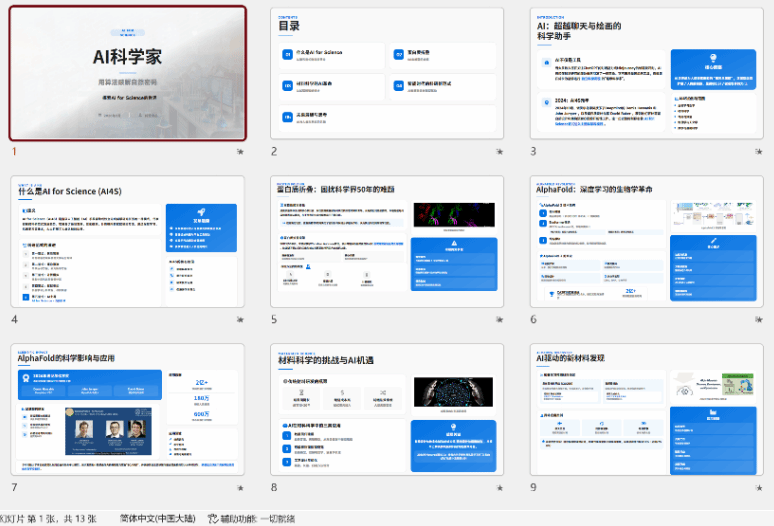The image size is (774, 526).
Task: Click the transition star icon under slide 9
Action: point(759,488)
